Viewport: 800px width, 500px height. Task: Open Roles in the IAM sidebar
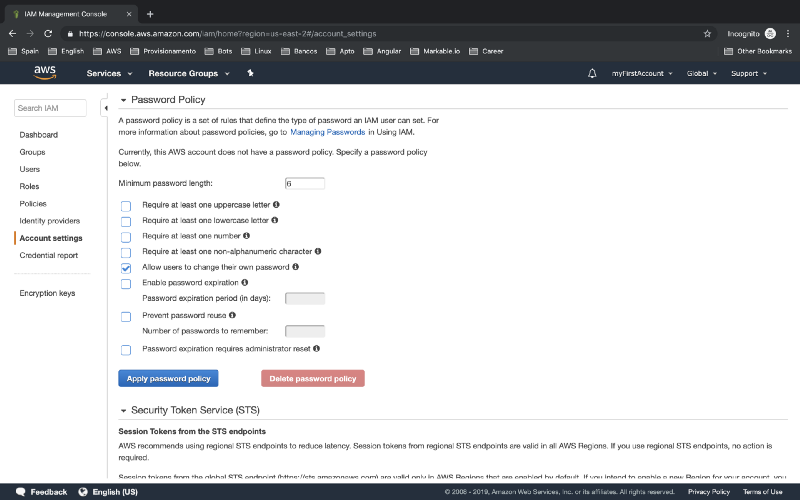tap(29, 186)
